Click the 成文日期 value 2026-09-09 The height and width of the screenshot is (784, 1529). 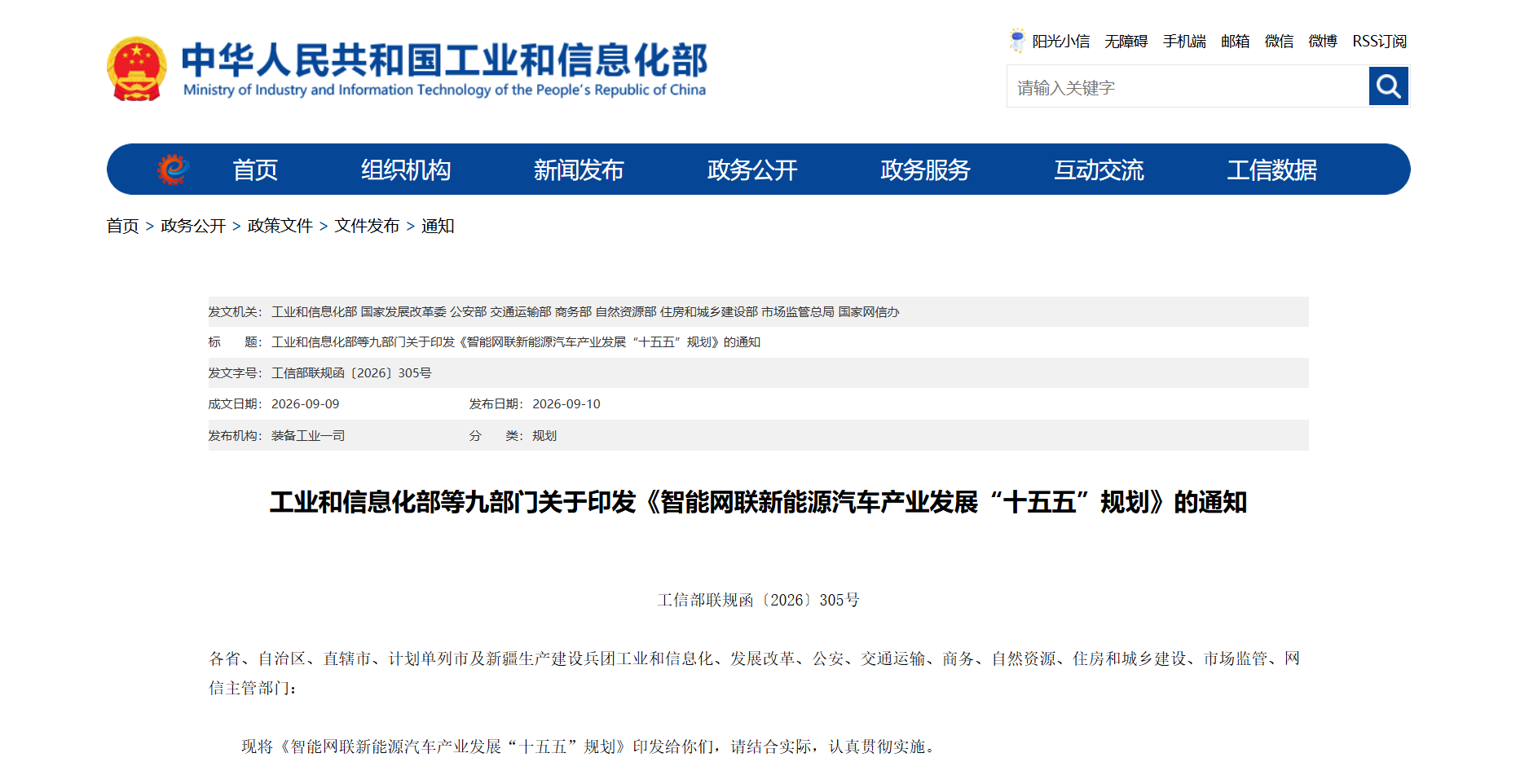305,404
